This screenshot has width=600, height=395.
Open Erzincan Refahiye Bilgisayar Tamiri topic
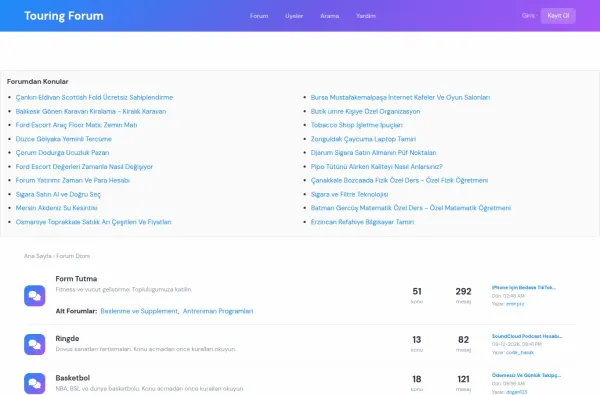coord(362,222)
